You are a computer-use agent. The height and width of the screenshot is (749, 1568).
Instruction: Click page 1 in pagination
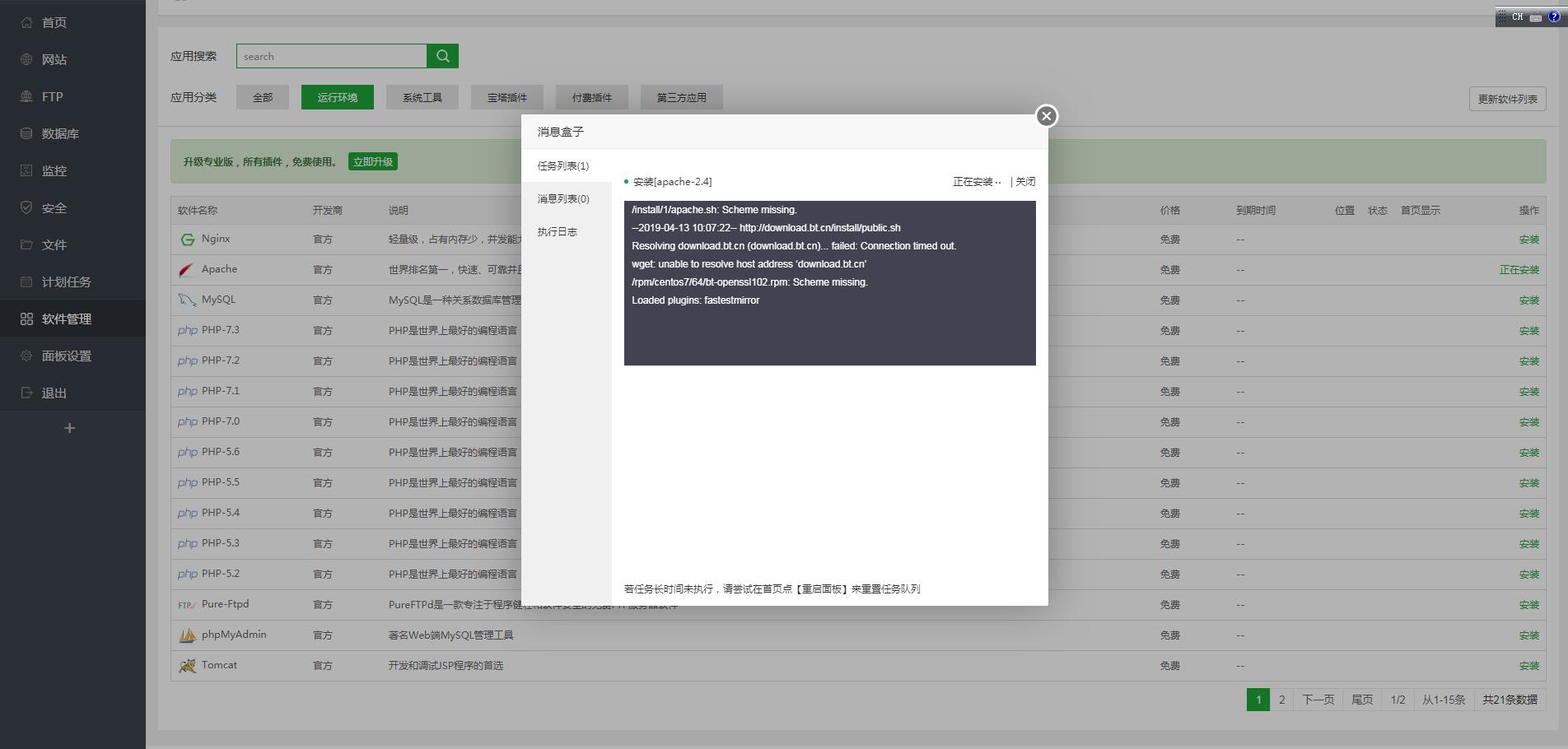point(1258,700)
